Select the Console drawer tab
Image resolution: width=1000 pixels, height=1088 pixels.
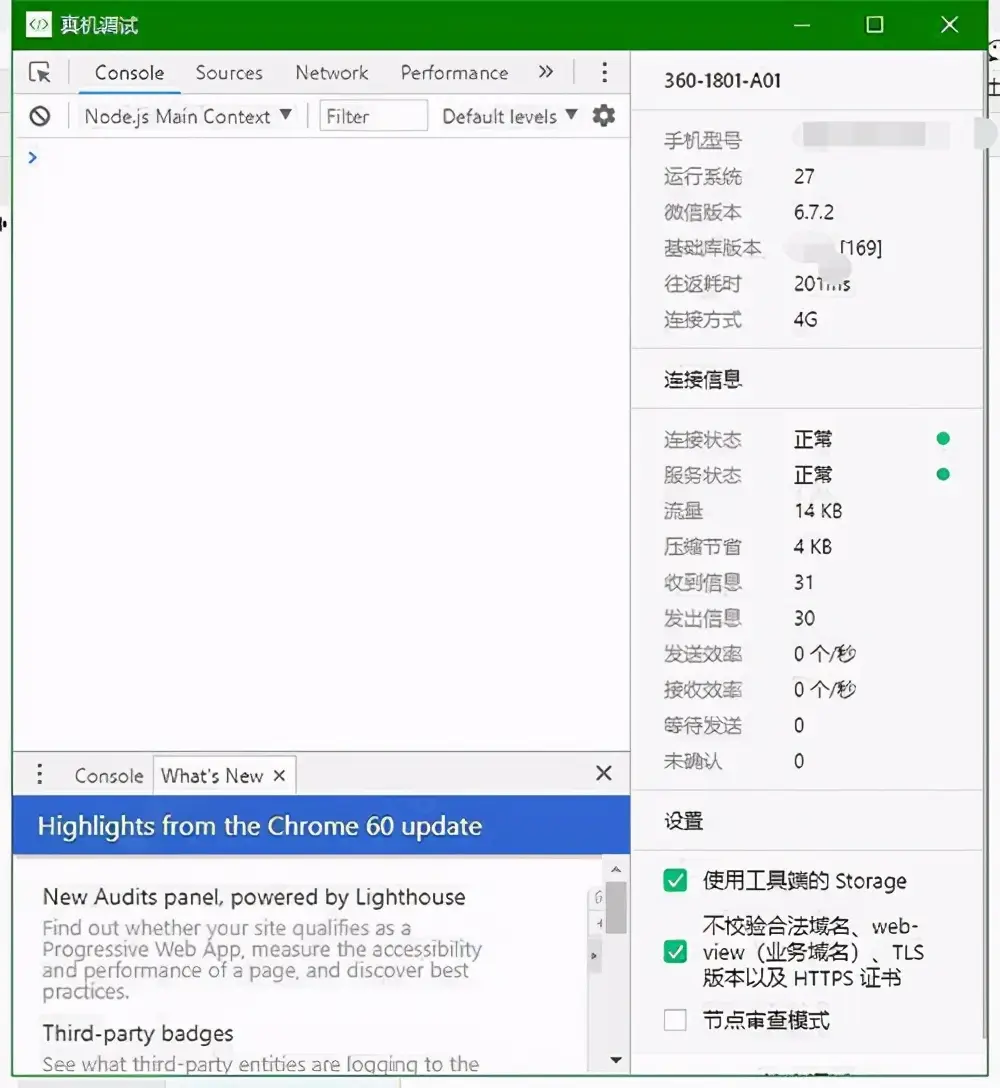tap(108, 774)
